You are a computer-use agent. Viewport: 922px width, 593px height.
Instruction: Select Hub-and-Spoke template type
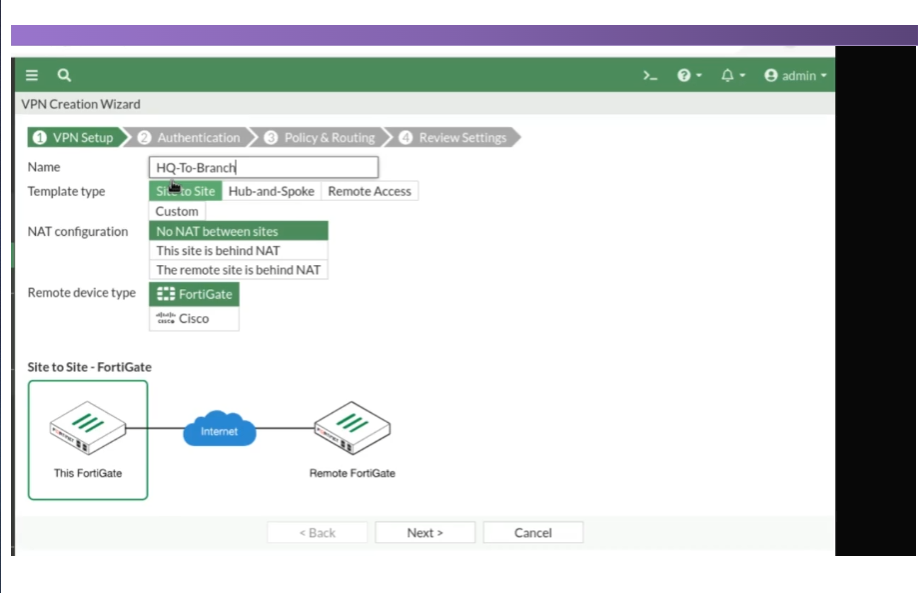[271, 191]
